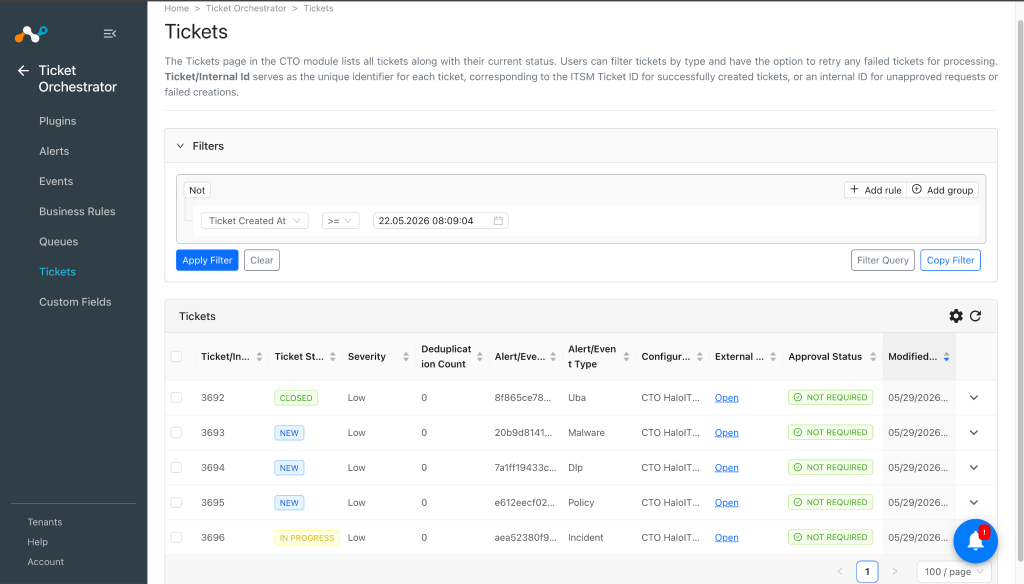Expand row details for ticket 3693

[974, 432]
